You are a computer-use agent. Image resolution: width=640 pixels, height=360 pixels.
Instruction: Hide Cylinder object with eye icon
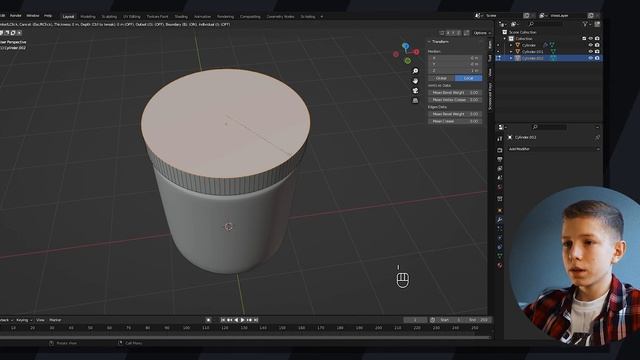(x=591, y=45)
